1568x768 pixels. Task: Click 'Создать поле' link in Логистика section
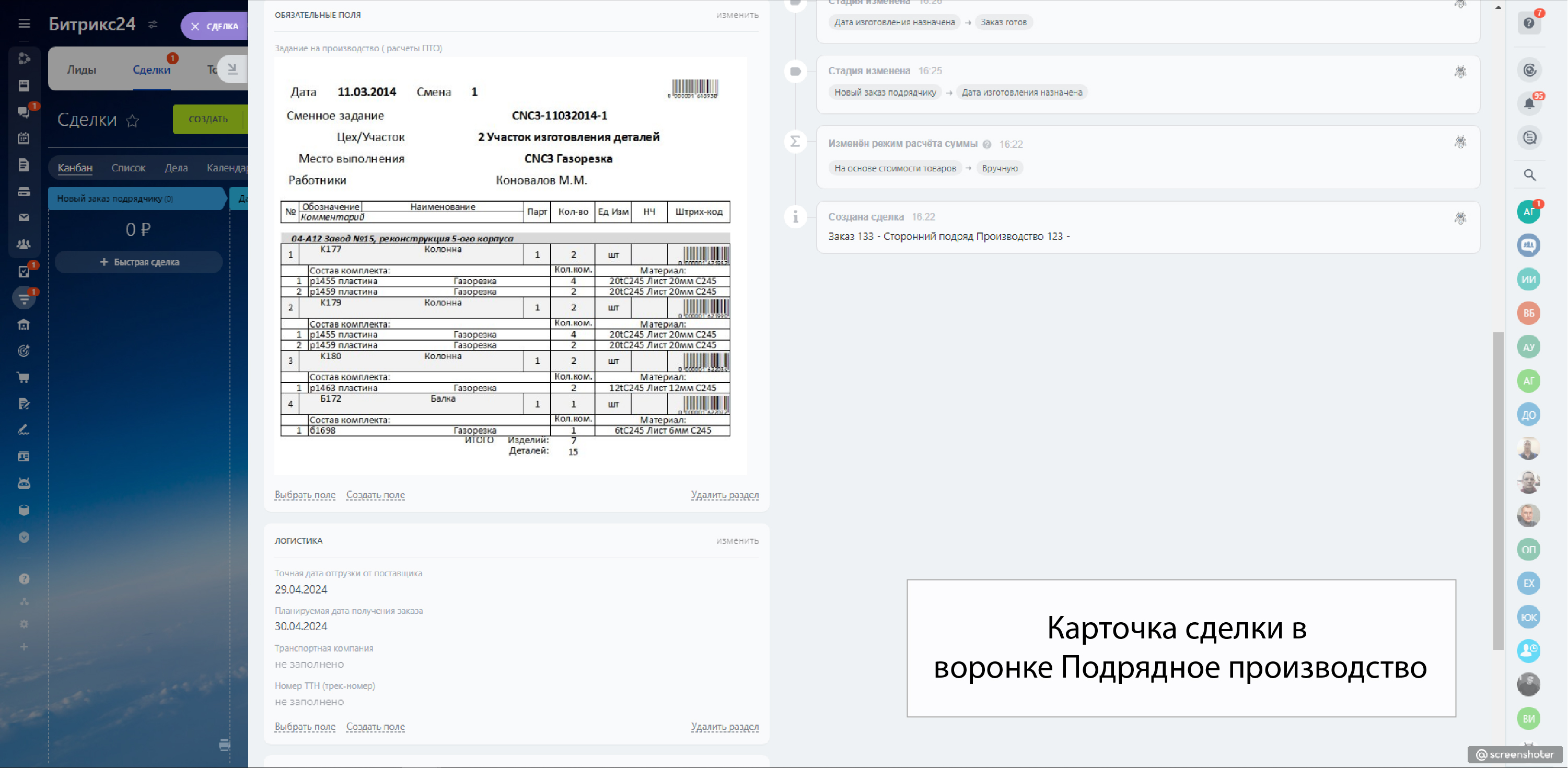tap(375, 727)
